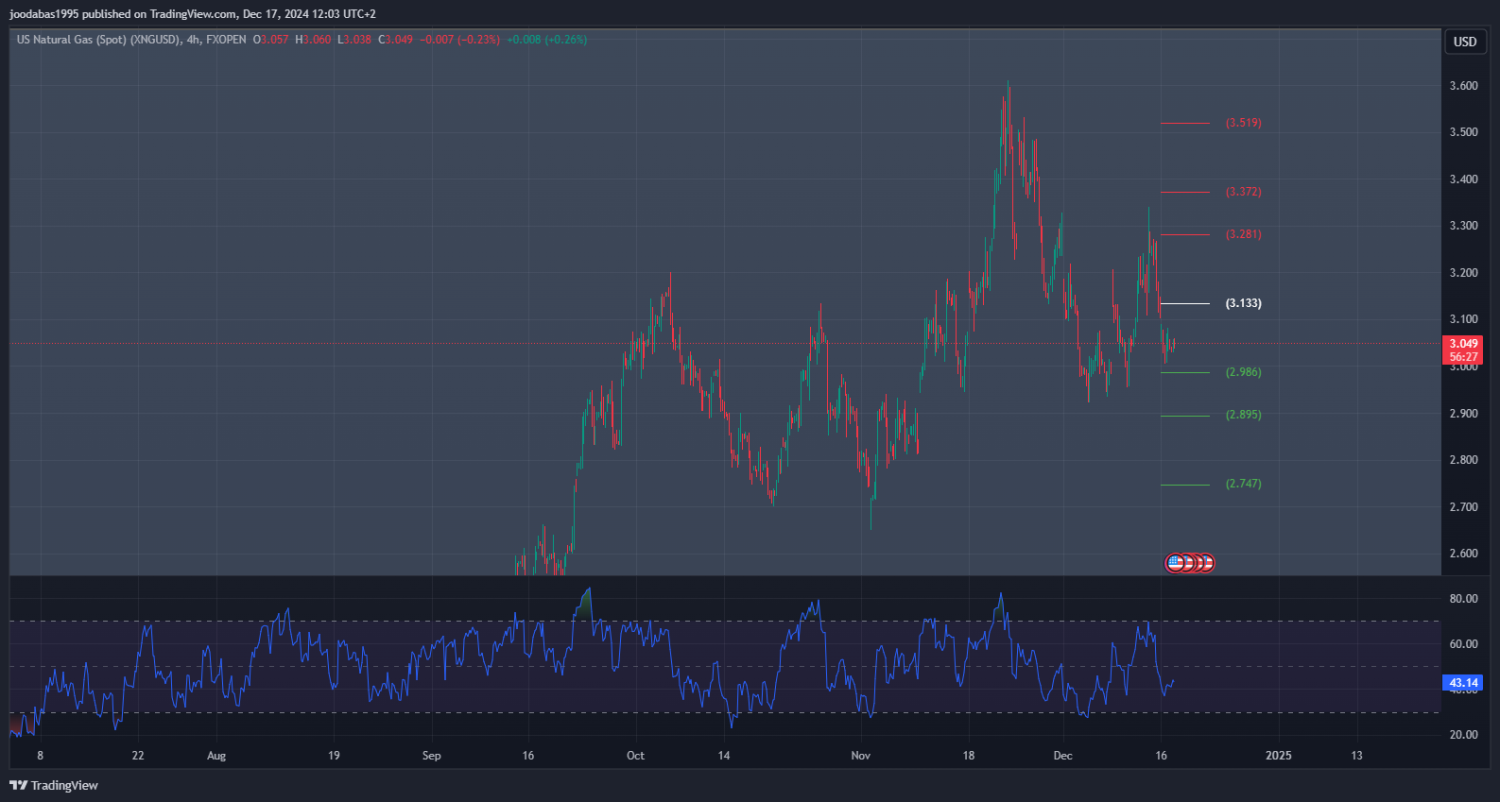Click the 80.00 mark on RSI scale

[1464, 599]
